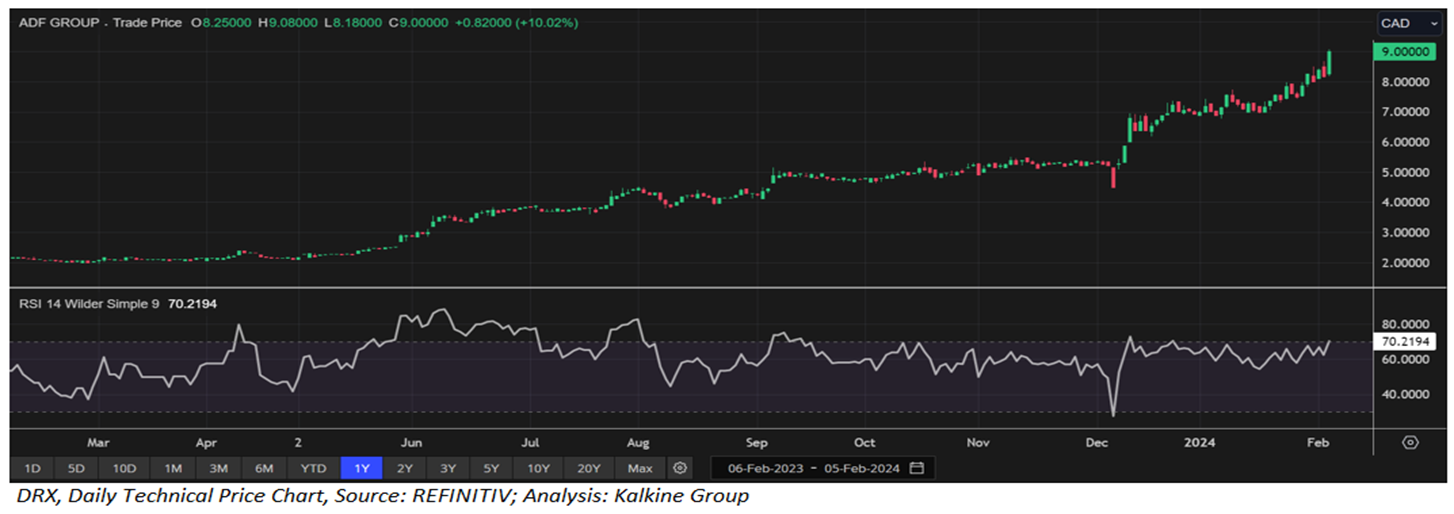Viewport: 1454px width, 514px height.
Task: Select the 3Y time range
Action: 448,468
